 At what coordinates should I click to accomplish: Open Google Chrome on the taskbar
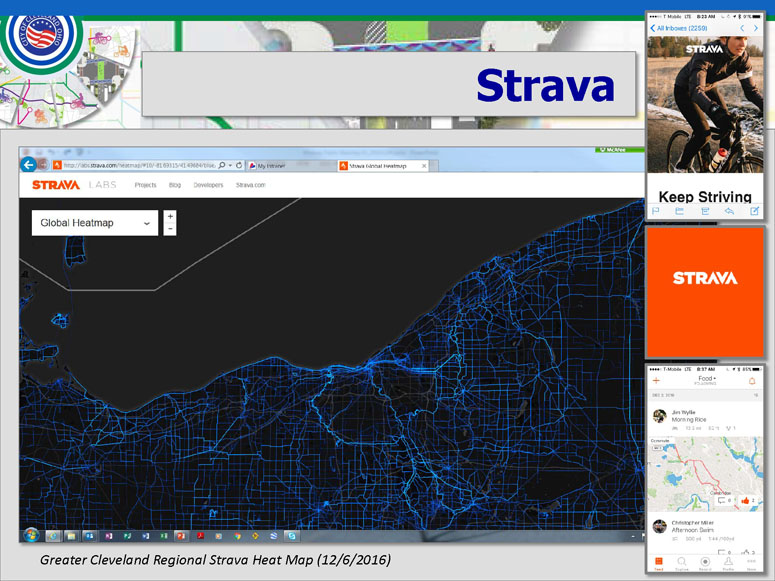pyautogui.click(x=238, y=536)
